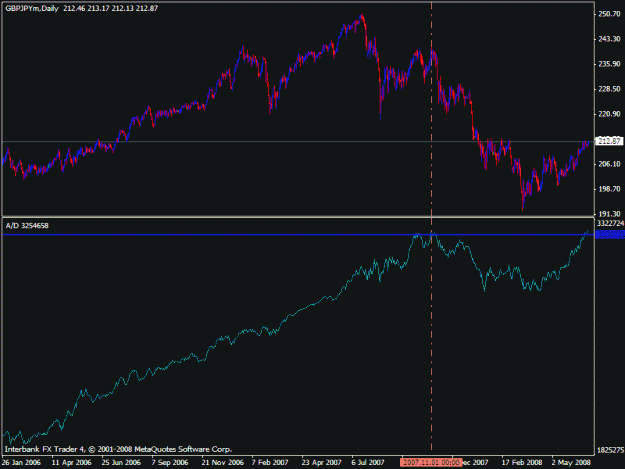
Task: Click the blue highlighted A/D level label
Action: point(609,234)
